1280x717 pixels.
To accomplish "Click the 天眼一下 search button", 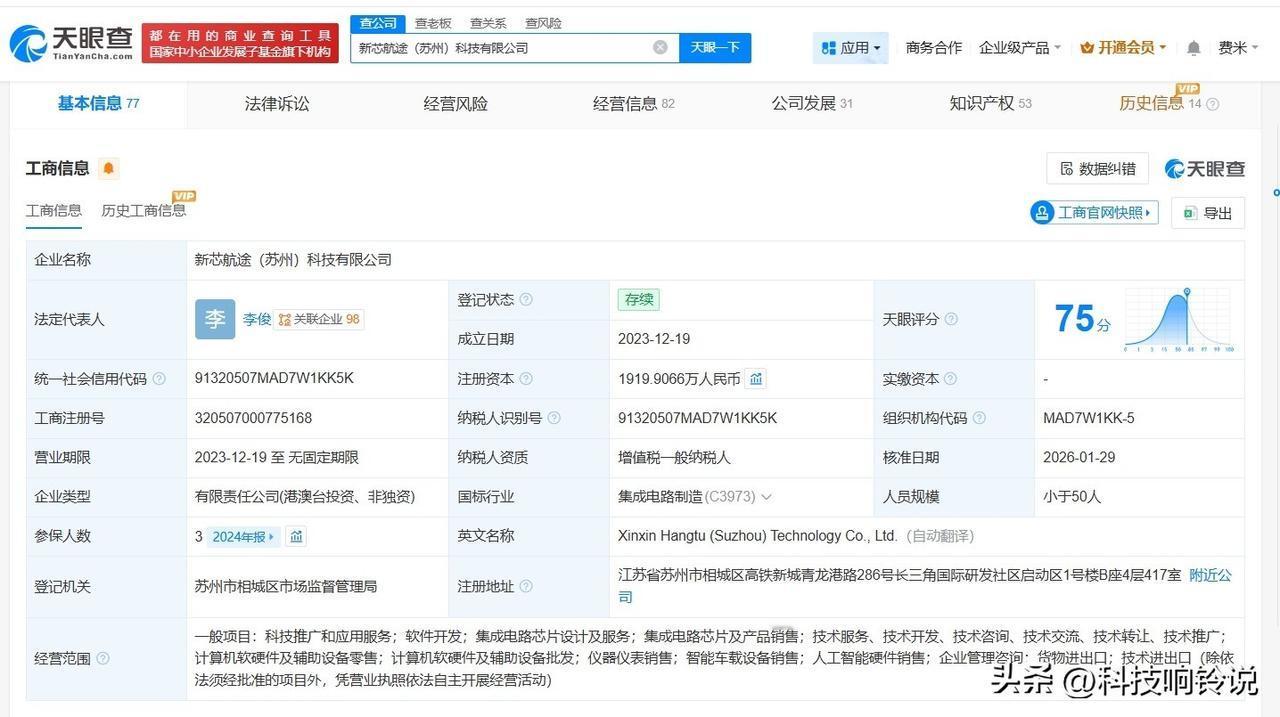I will click(x=715, y=47).
